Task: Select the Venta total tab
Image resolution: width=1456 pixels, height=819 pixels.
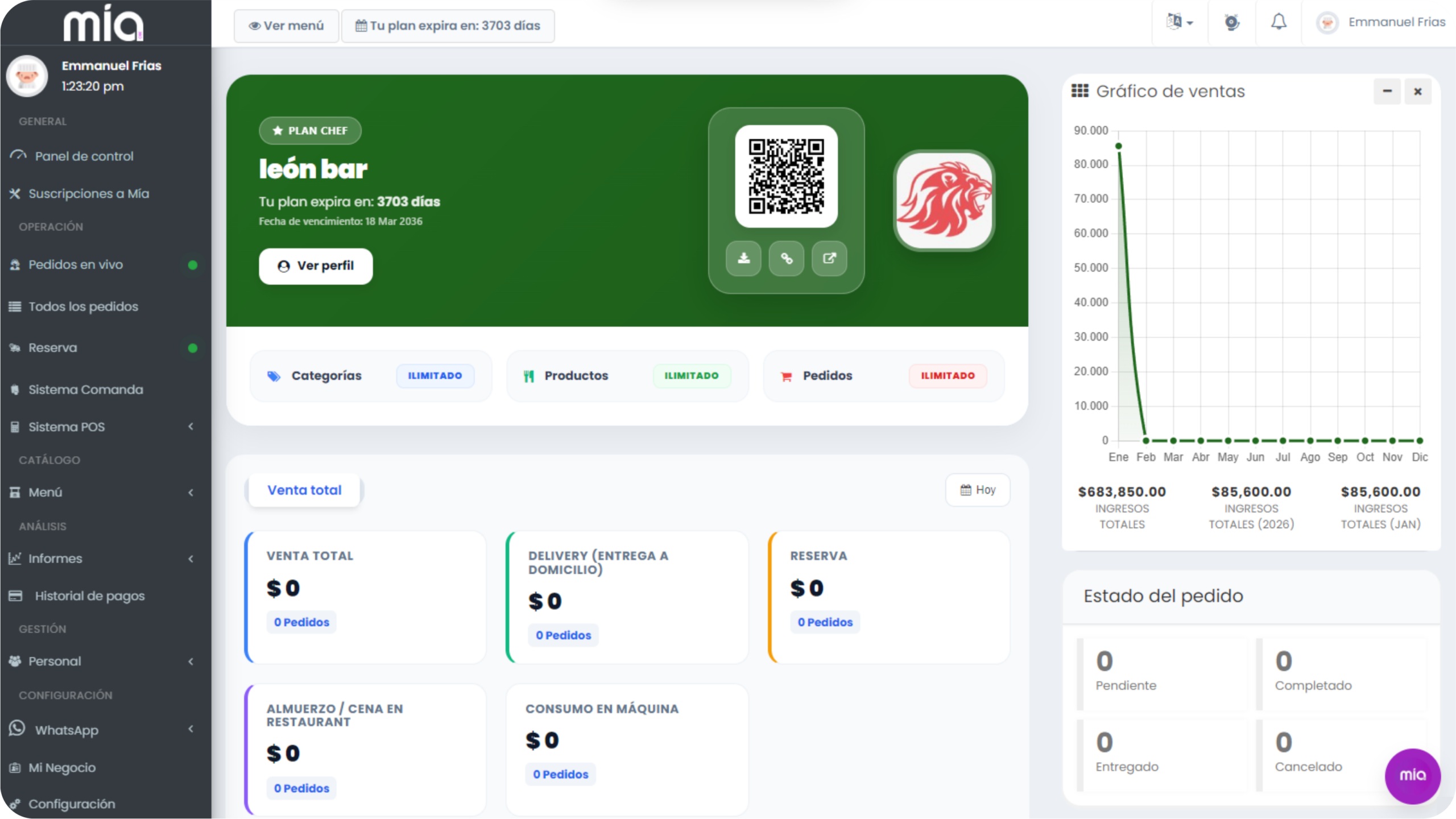Action: pos(304,490)
